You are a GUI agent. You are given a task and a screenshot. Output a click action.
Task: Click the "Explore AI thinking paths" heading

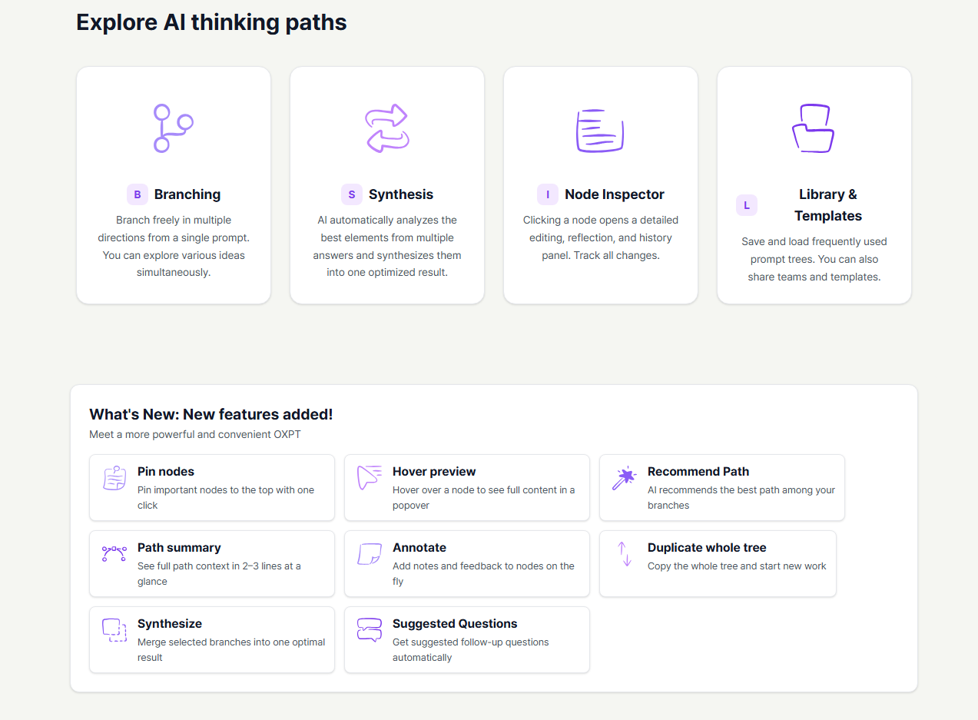pos(211,22)
